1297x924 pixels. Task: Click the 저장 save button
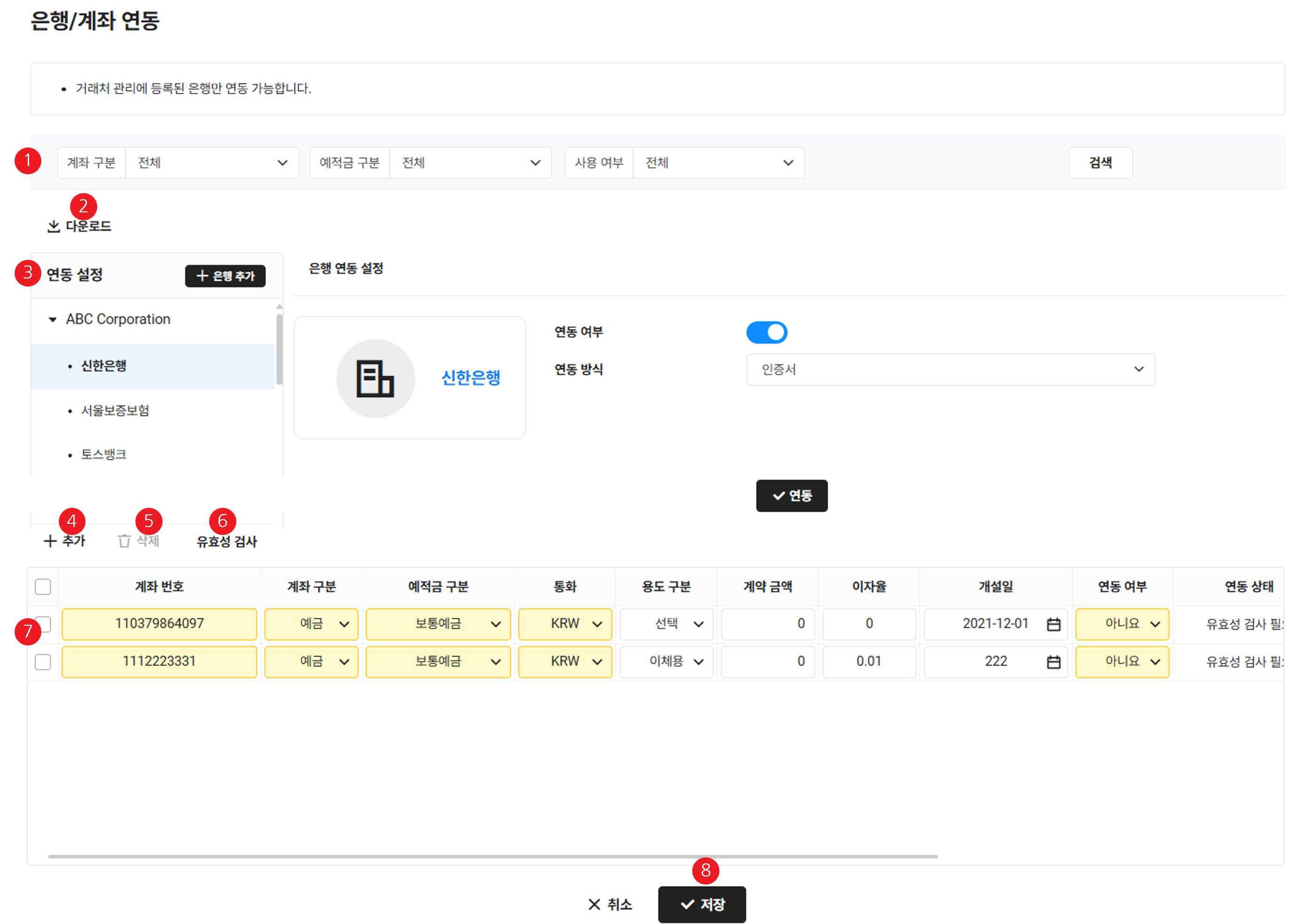coord(701,904)
